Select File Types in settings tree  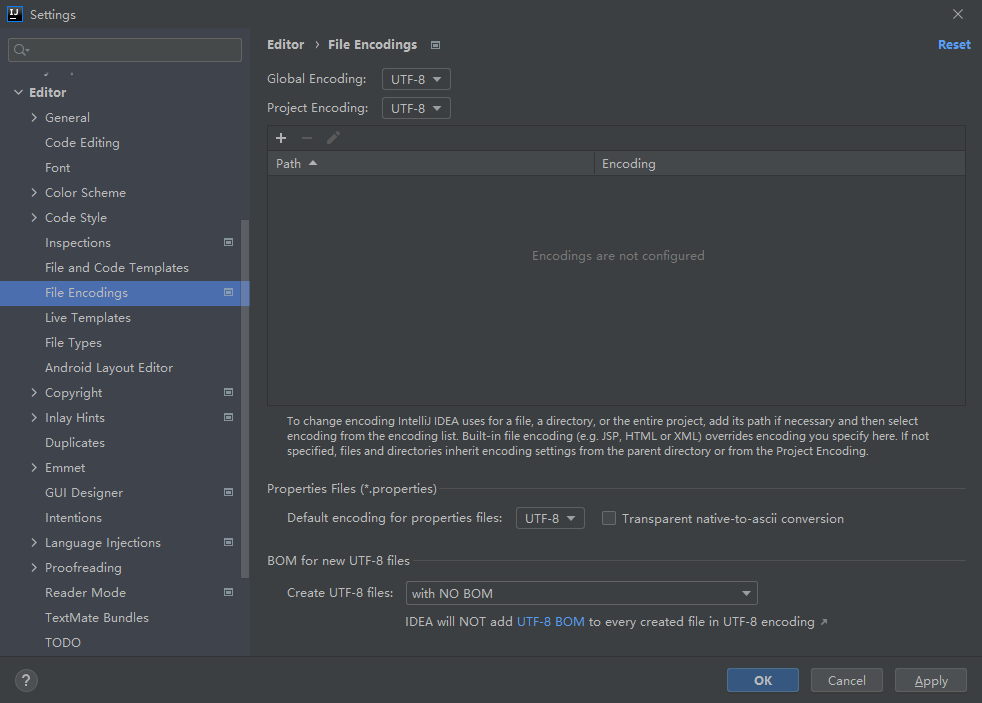(x=73, y=343)
